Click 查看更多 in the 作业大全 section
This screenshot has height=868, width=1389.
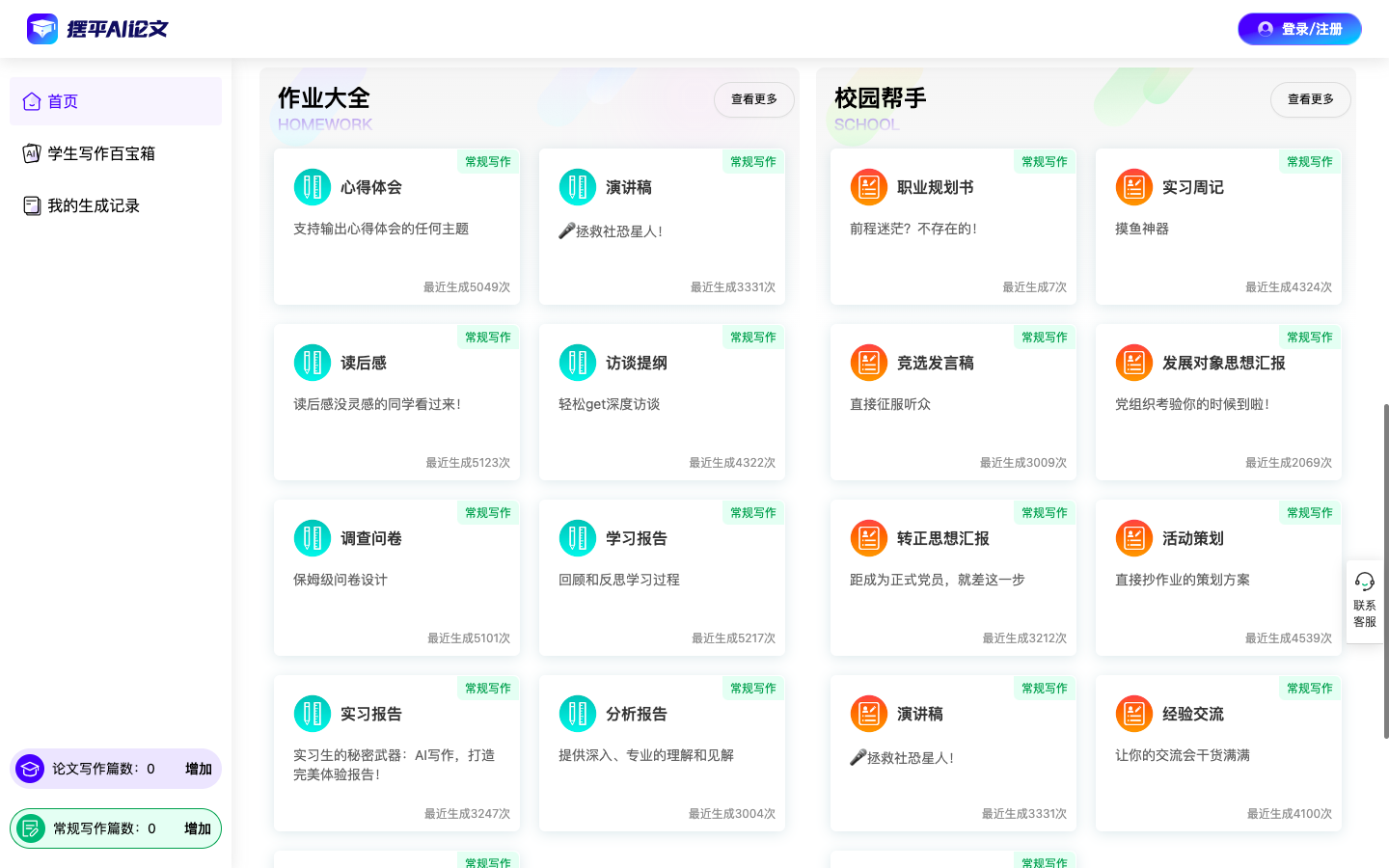(x=753, y=99)
